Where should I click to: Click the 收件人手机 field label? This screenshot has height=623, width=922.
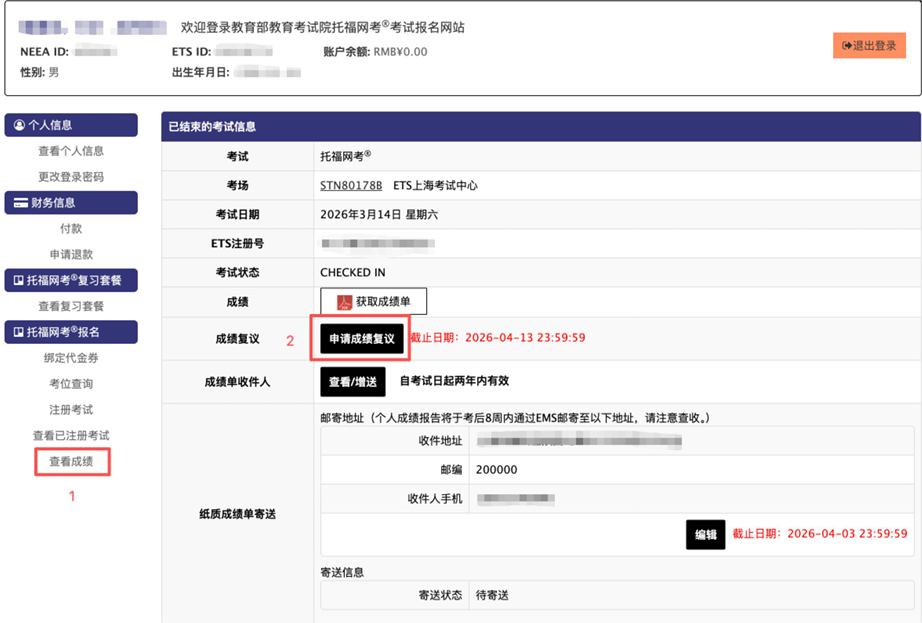click(x=435, y=499)
